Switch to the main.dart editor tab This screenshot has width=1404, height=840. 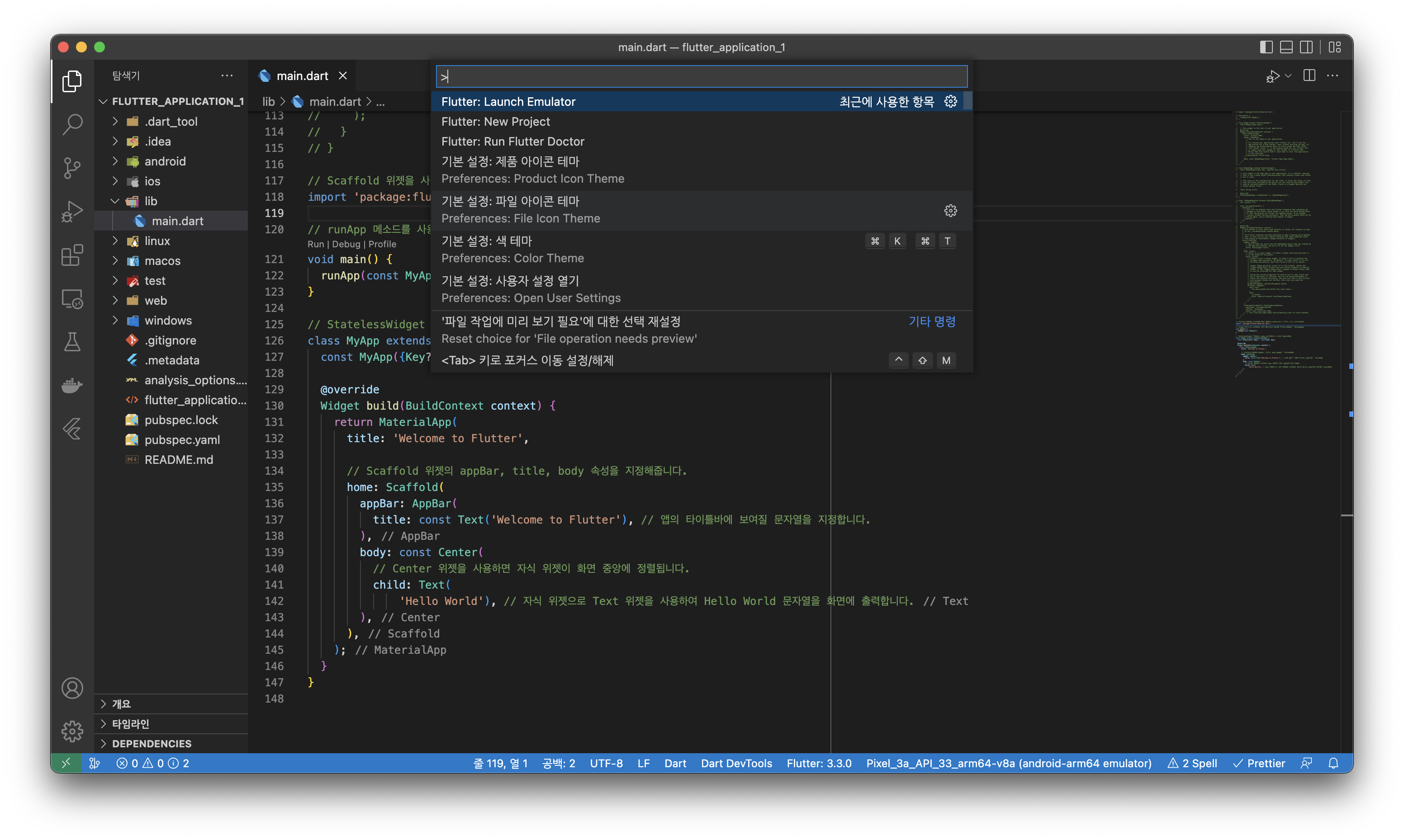(x=302, y=76)
